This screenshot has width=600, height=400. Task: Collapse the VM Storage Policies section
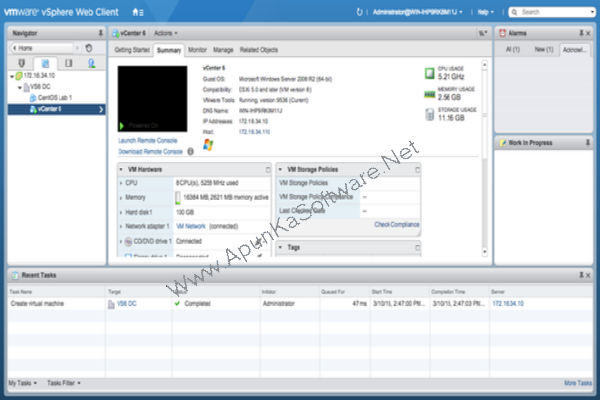pyautogui.click(x=280, y=170)
